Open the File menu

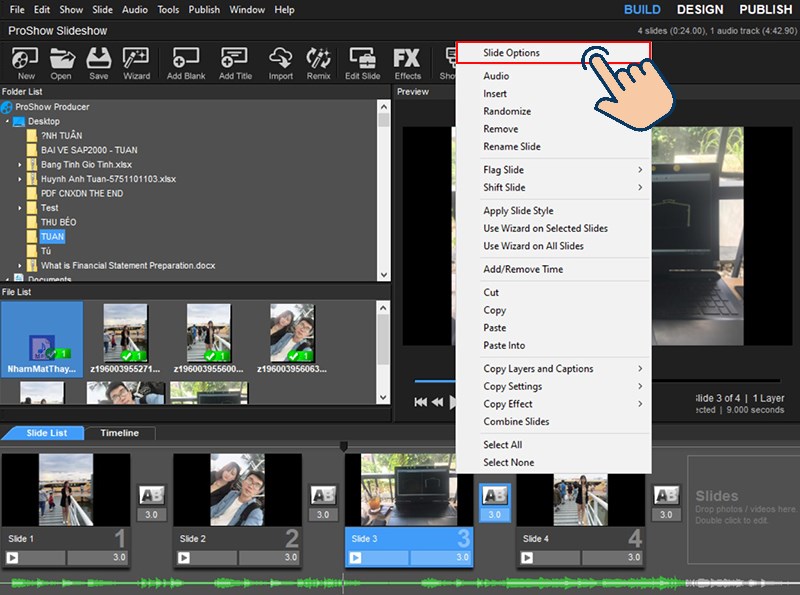coord(17,10)
